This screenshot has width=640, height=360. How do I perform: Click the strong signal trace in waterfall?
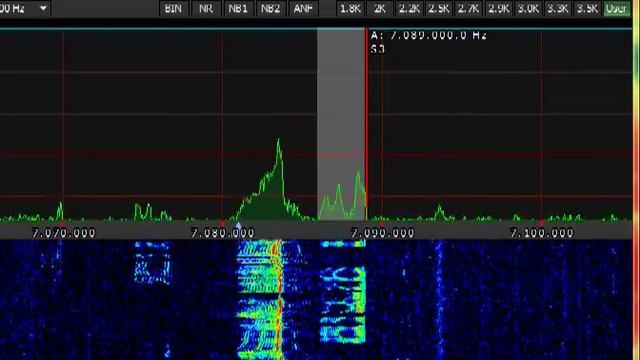pyautogui.click(x=280, y=300)
